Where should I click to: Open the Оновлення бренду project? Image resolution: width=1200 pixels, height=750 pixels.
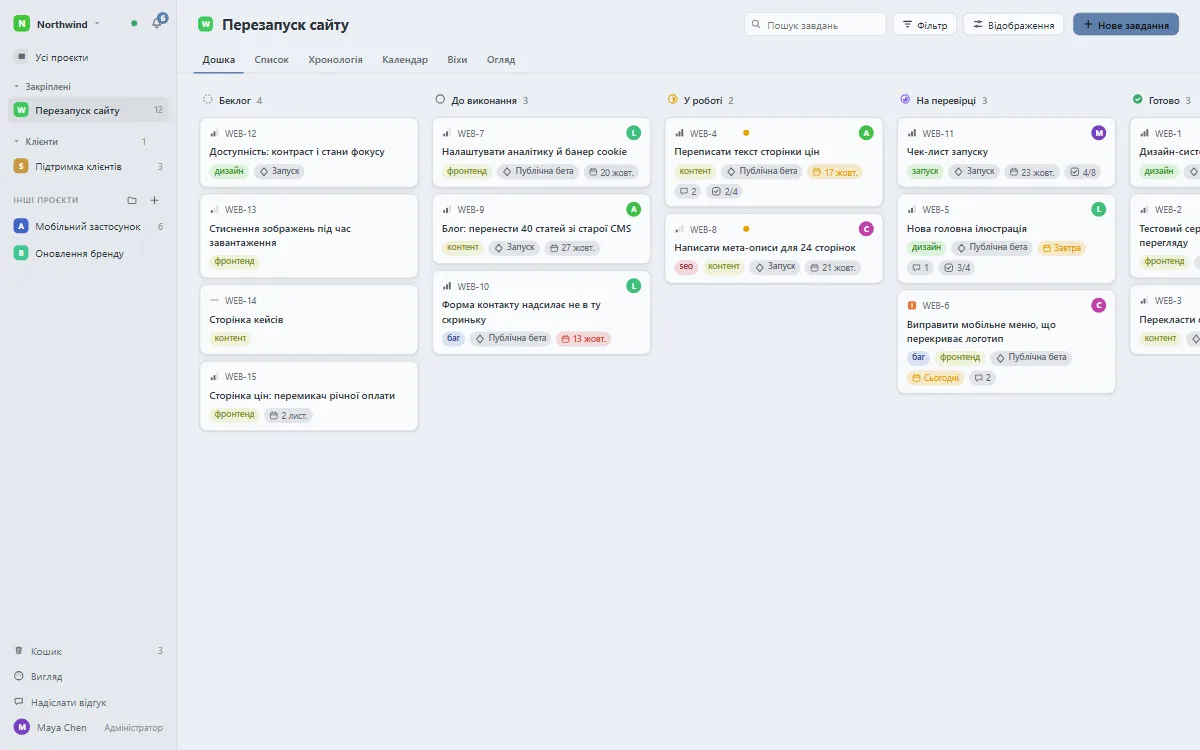pyautogui.click(x=89, y=254)
